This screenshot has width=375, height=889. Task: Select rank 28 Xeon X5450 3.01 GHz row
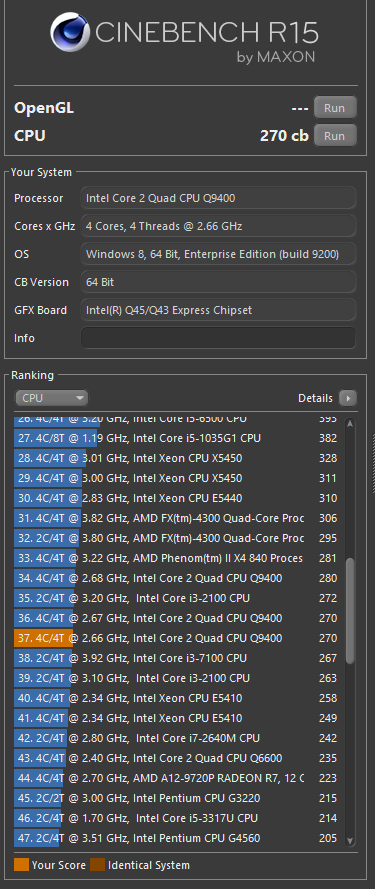(178, 458)
